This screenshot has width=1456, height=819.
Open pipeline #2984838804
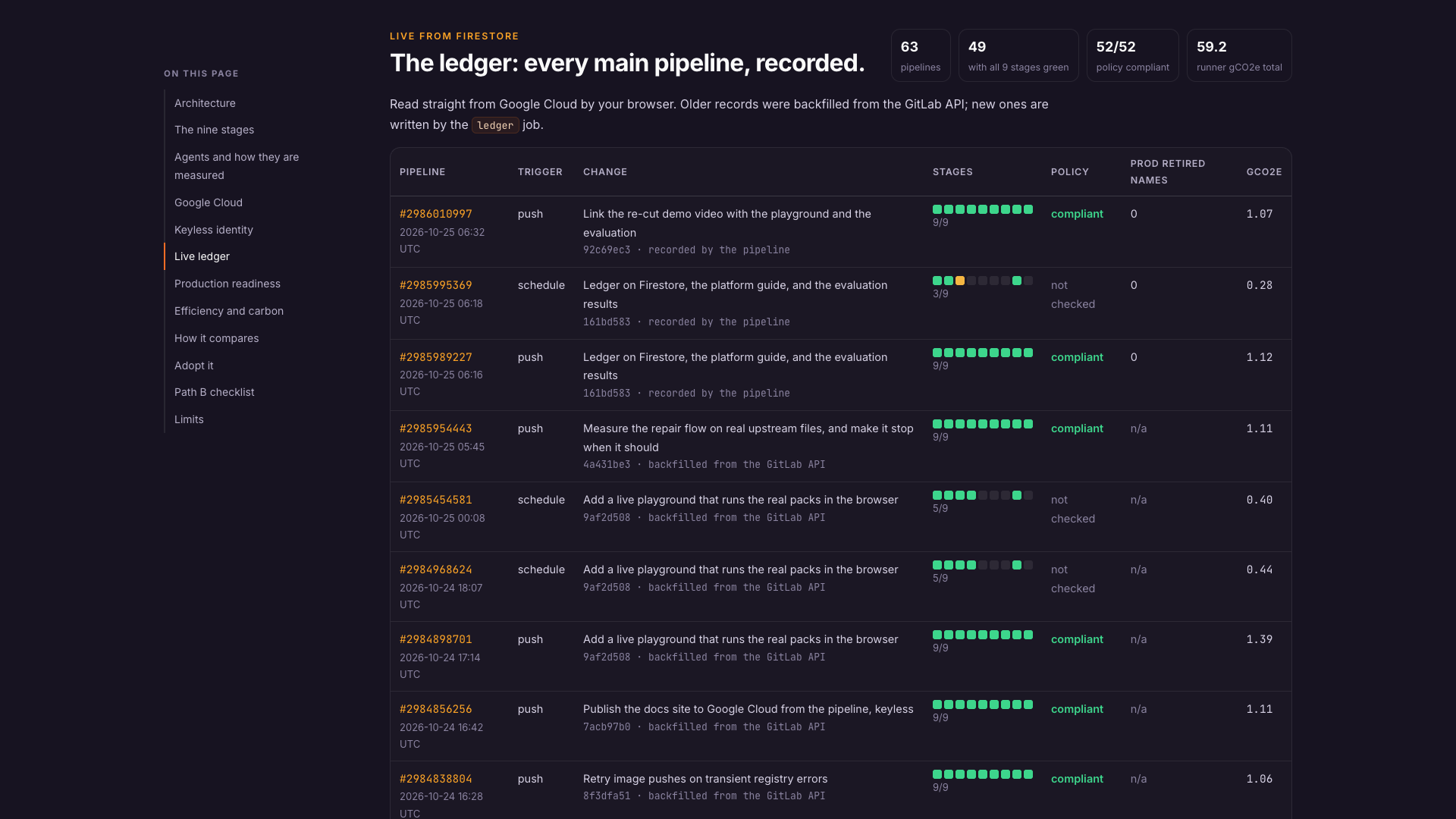[436, 779]
